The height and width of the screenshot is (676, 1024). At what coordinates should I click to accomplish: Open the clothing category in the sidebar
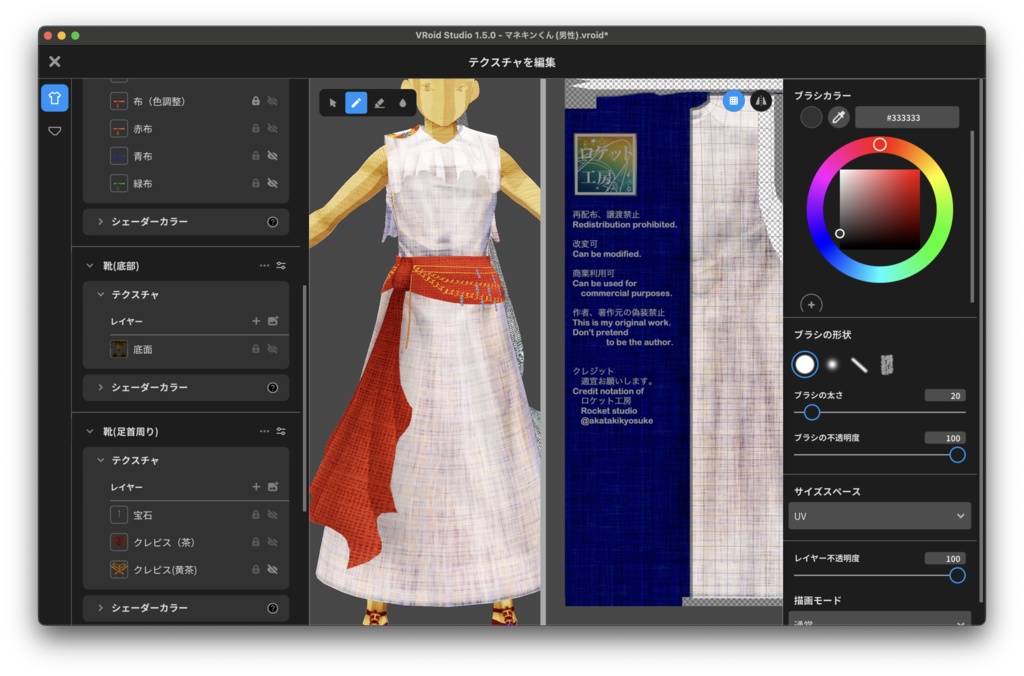pyautogui.click(x=55, y=98)
